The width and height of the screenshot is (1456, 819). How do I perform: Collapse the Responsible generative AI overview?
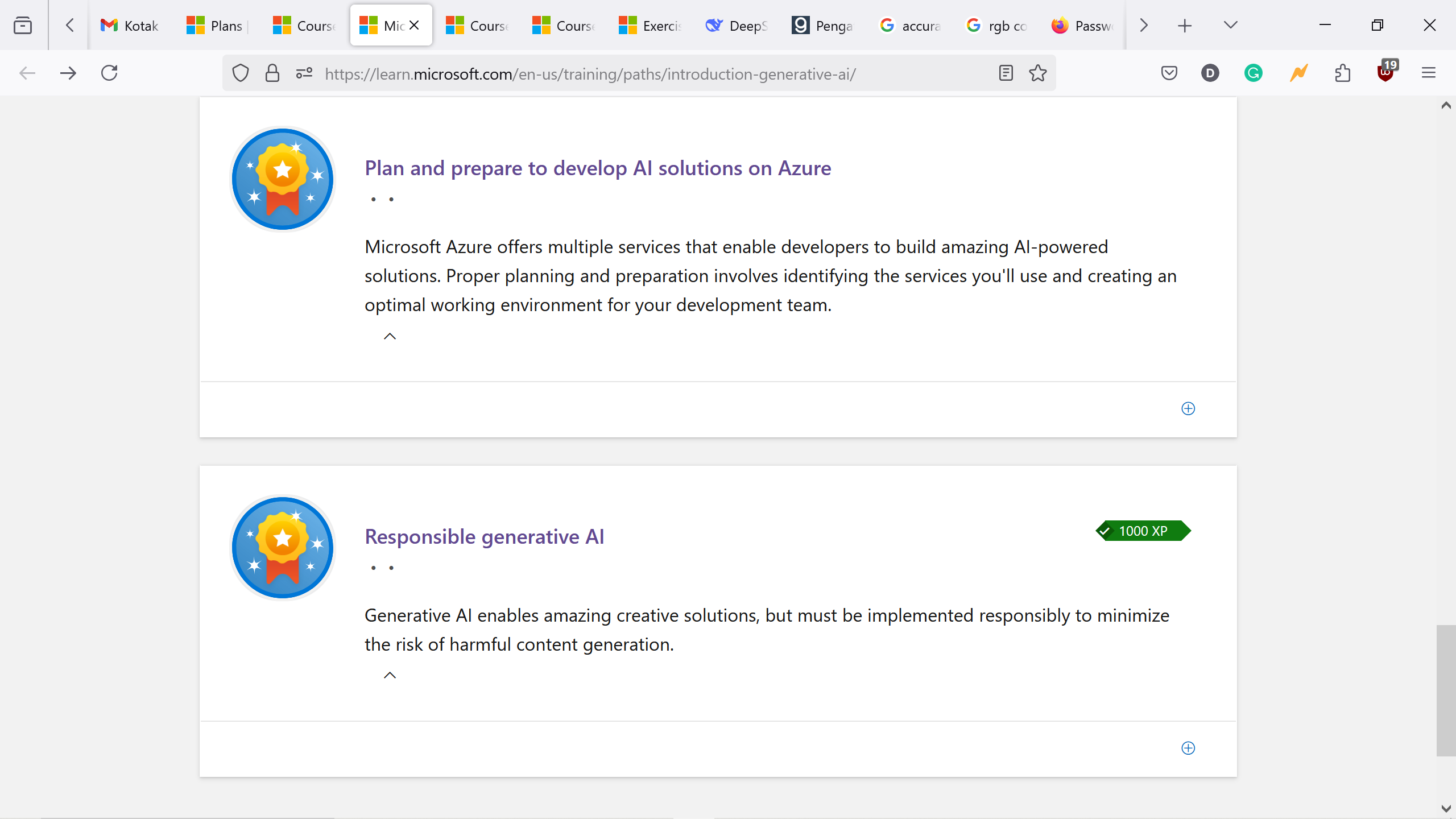(390, 675)
